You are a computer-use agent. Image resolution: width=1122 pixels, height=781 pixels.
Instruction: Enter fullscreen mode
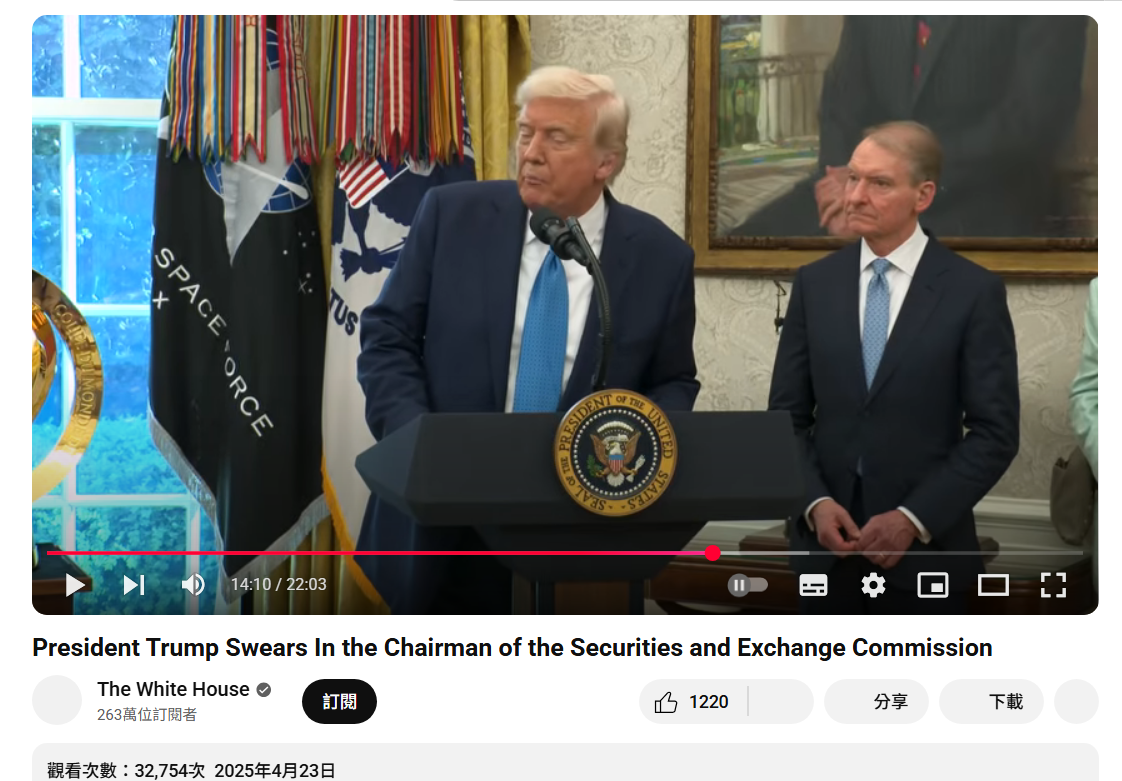pyautogui.click(x=1053, y=585)
